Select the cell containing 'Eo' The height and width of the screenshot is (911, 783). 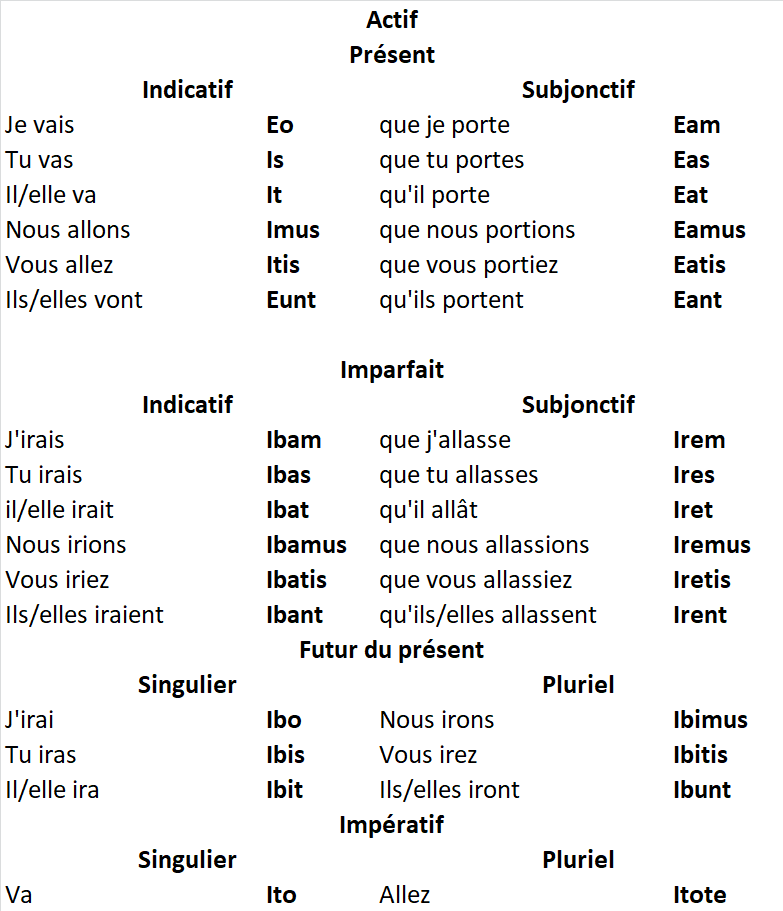pyautogui.click(x=280, y=125)
